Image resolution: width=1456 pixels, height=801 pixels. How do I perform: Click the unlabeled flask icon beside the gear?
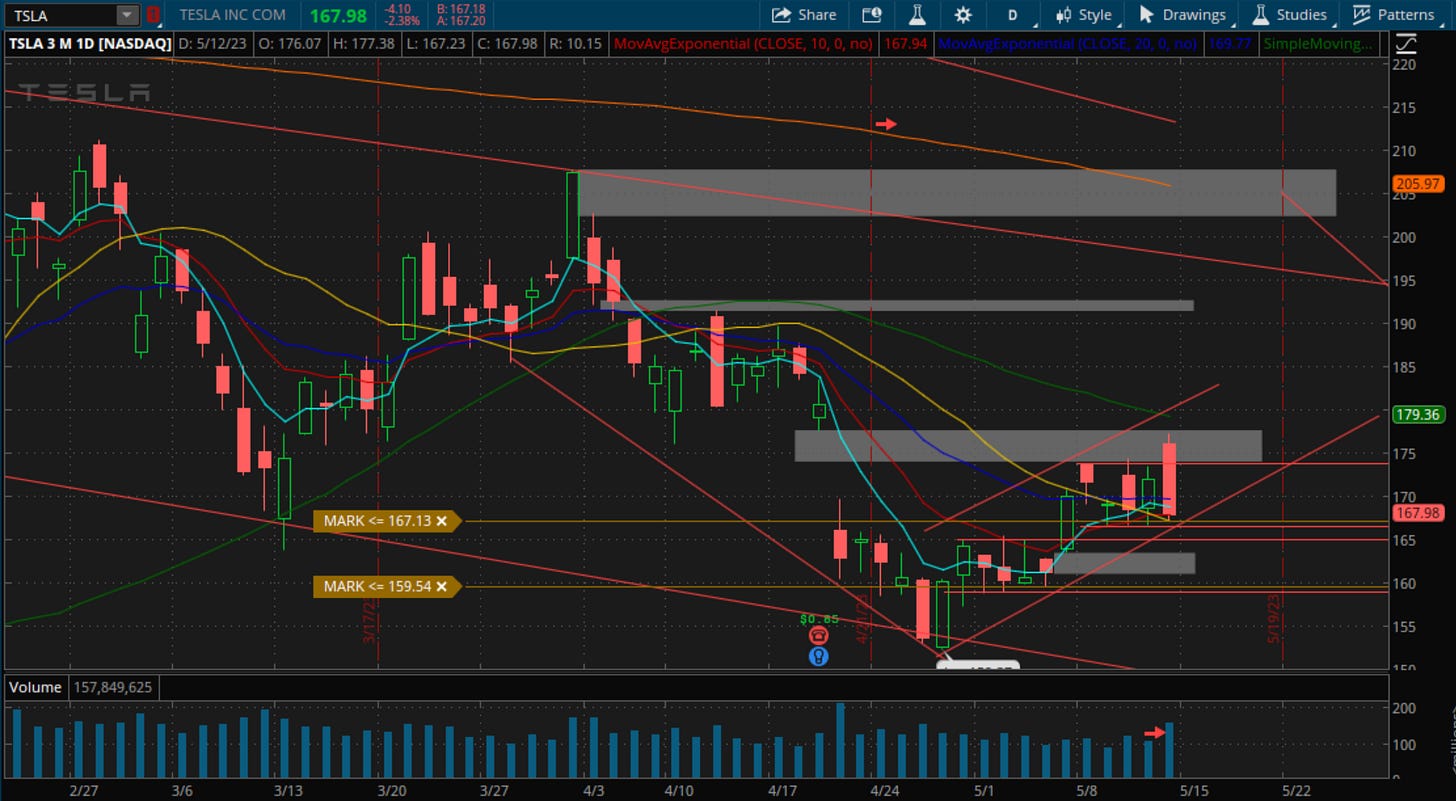click(x=916, y=15)
